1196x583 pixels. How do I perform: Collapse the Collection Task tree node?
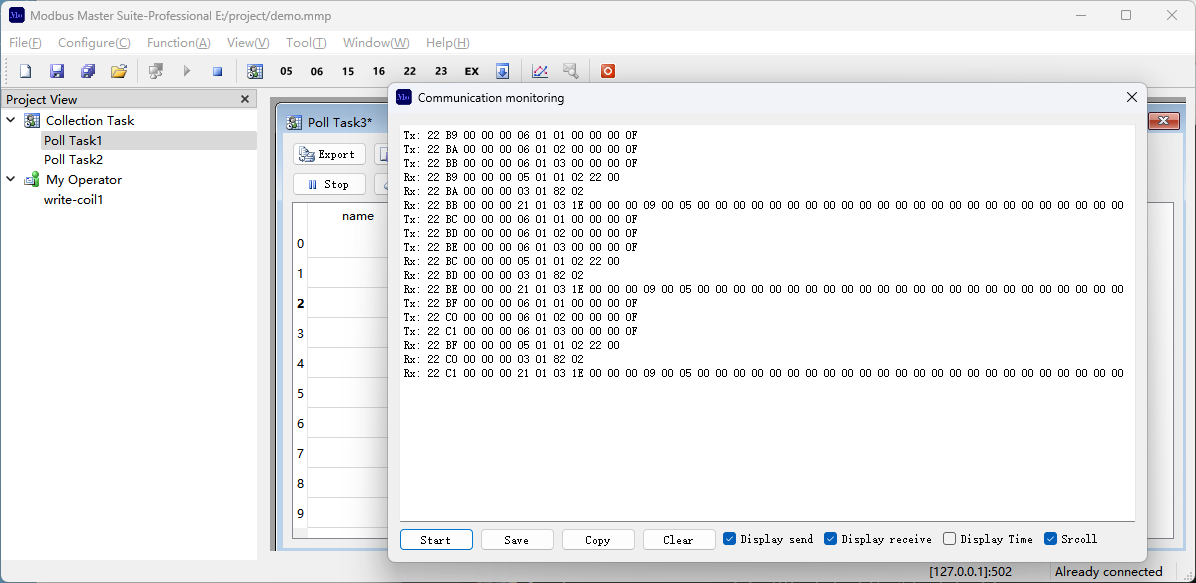coord(11,121)
